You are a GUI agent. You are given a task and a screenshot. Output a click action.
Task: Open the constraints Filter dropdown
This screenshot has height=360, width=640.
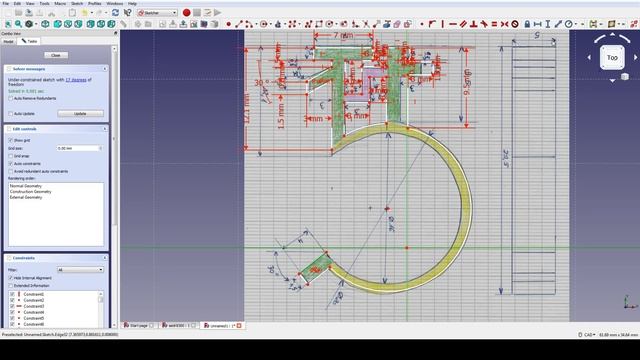click(x=80, y=270)
